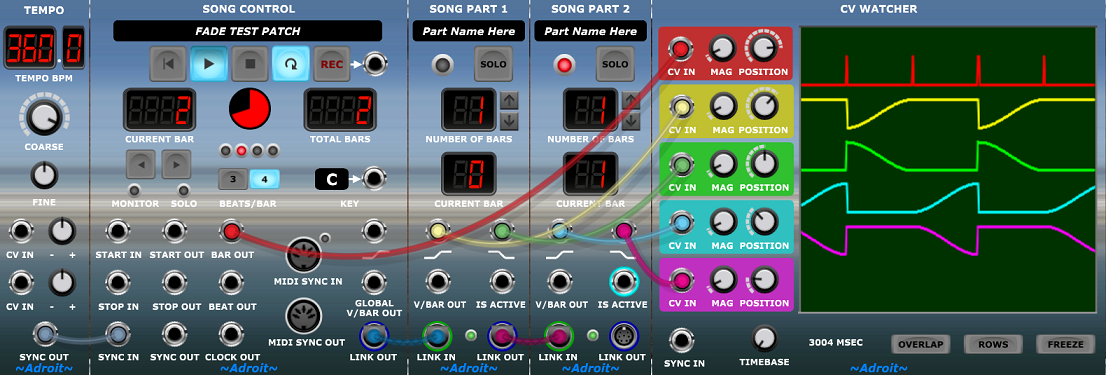The image size is (1106, 375).
Task: Click the play button in Song Control
Action: (209, 64)
